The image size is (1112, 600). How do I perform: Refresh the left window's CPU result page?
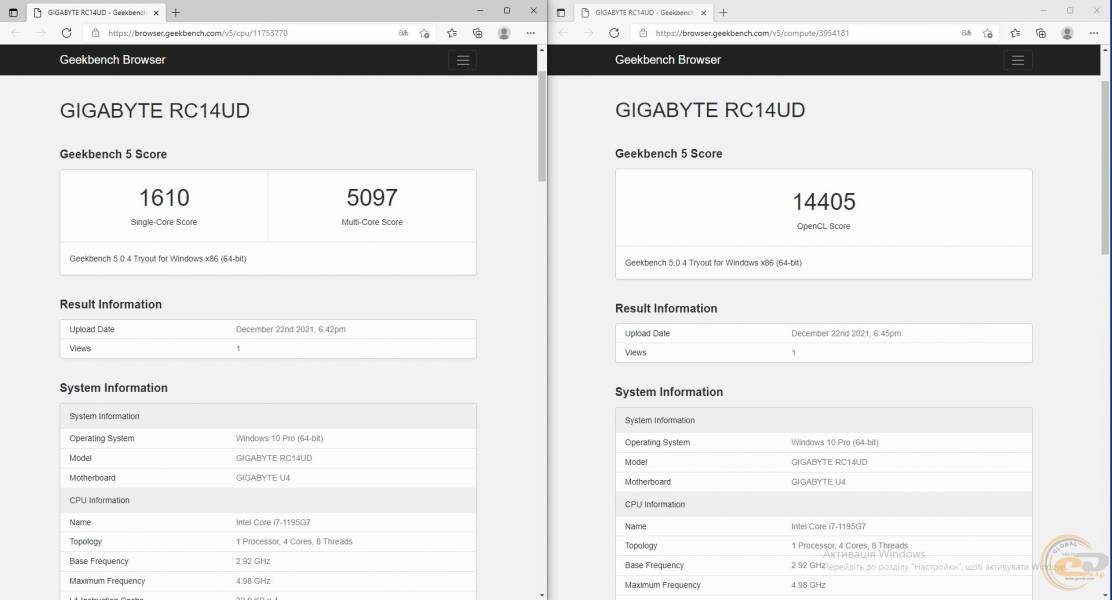click(67, 33)
